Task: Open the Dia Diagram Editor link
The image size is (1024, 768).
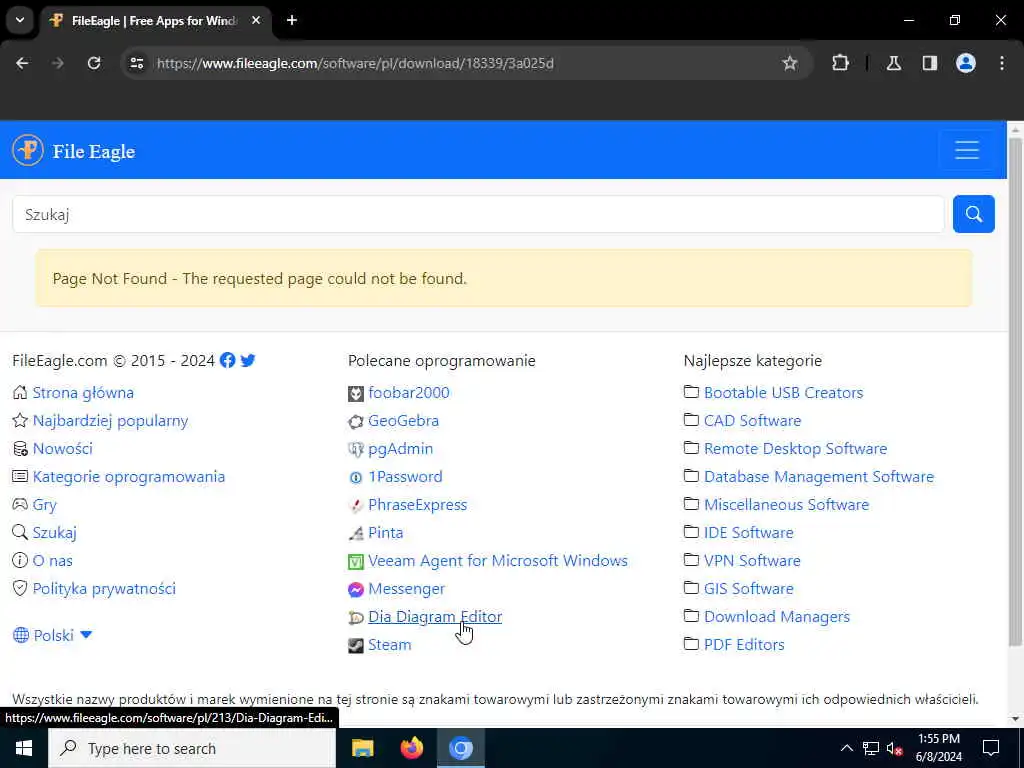Action: tap(435, 617)
